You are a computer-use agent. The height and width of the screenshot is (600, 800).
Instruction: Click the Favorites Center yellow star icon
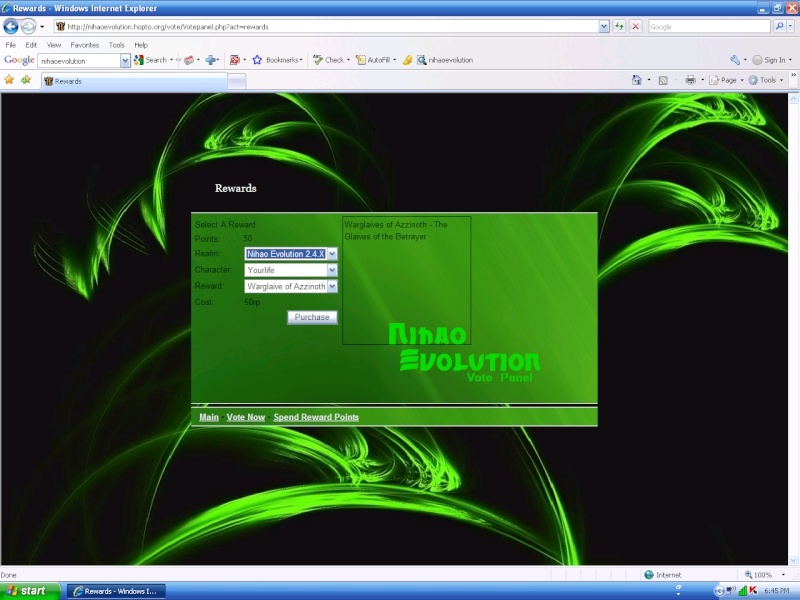[x=9, y=80]
